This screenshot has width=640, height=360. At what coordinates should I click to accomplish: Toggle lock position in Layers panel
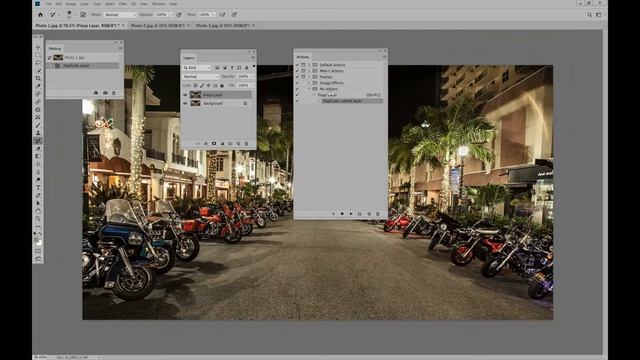tap(209, 85)
